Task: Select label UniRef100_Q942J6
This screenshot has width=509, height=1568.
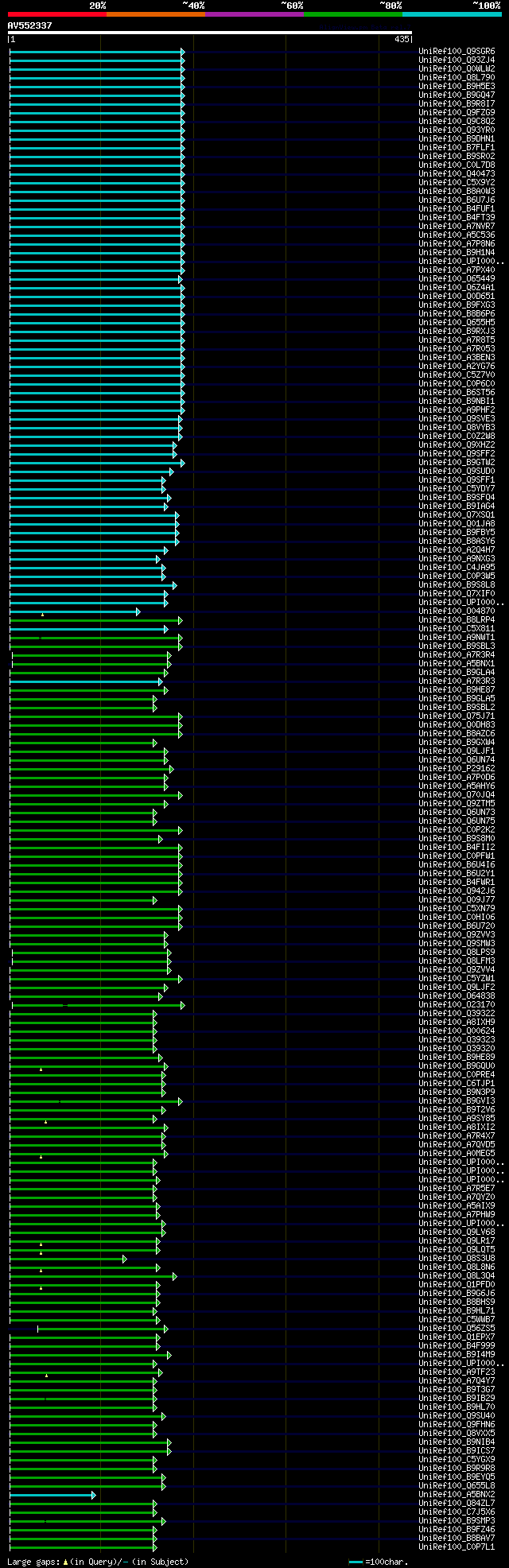Action: (x=457, y=891)
